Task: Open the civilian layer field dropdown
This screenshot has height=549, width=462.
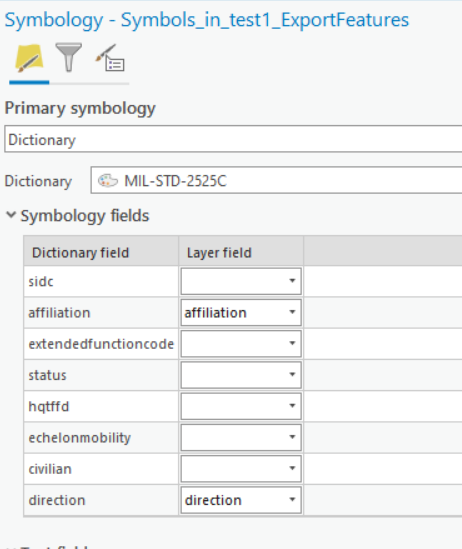Action: pyautogui.click(x=241, y=468)
